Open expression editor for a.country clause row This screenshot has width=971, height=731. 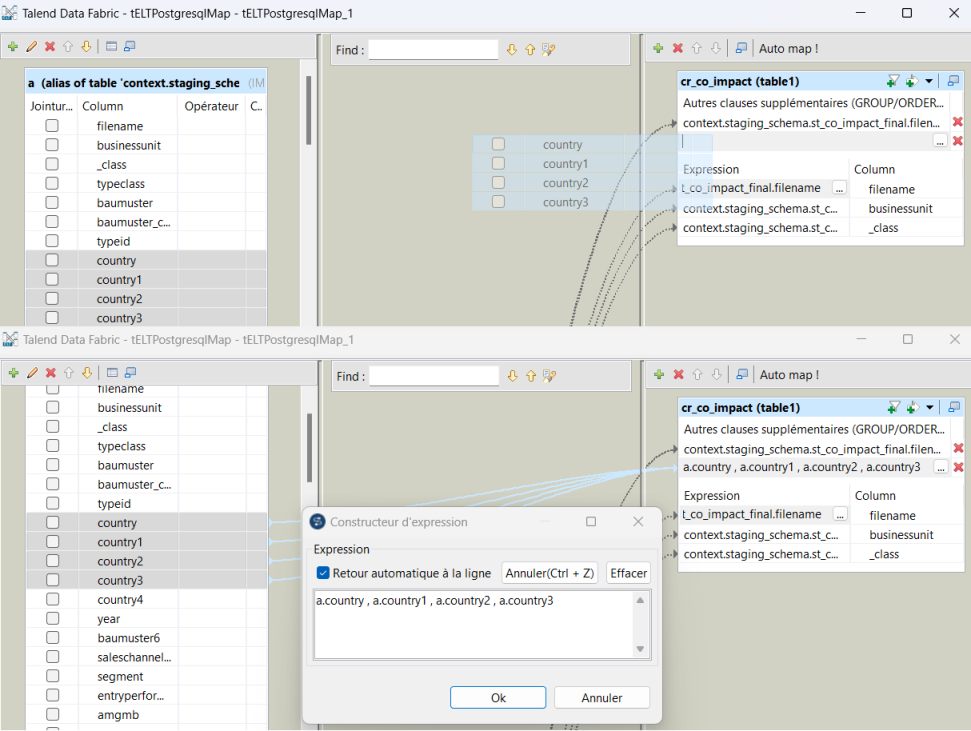[941, 468]
